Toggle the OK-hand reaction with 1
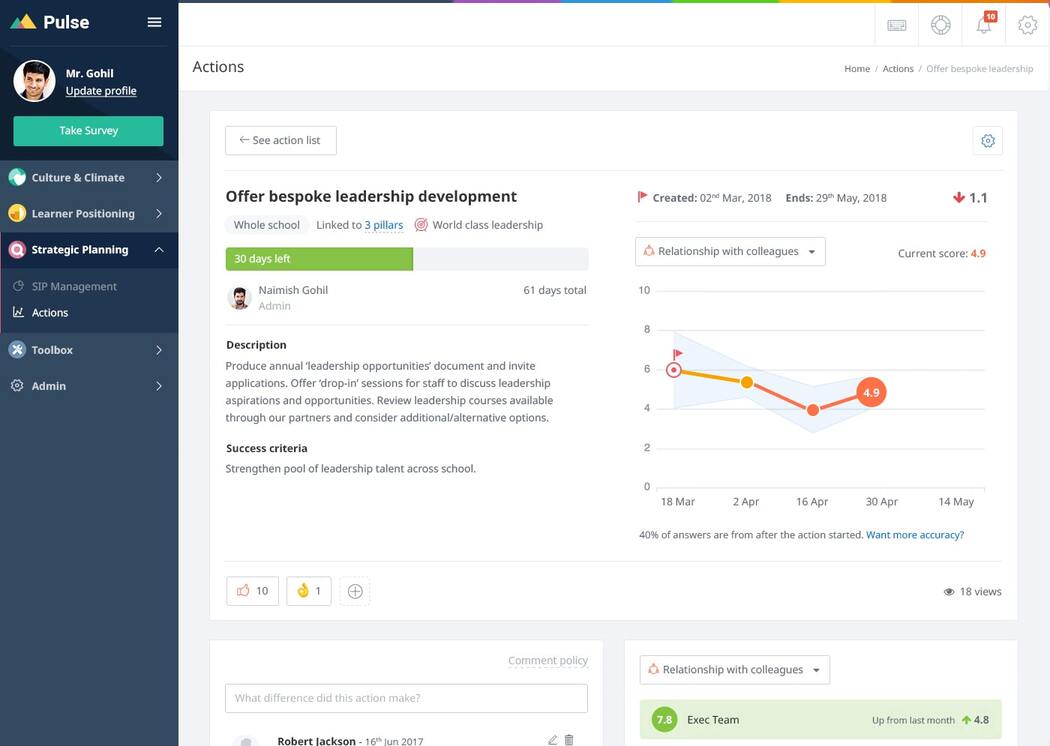This screenshot has width=1050, height=746. [x=308, y=591]
